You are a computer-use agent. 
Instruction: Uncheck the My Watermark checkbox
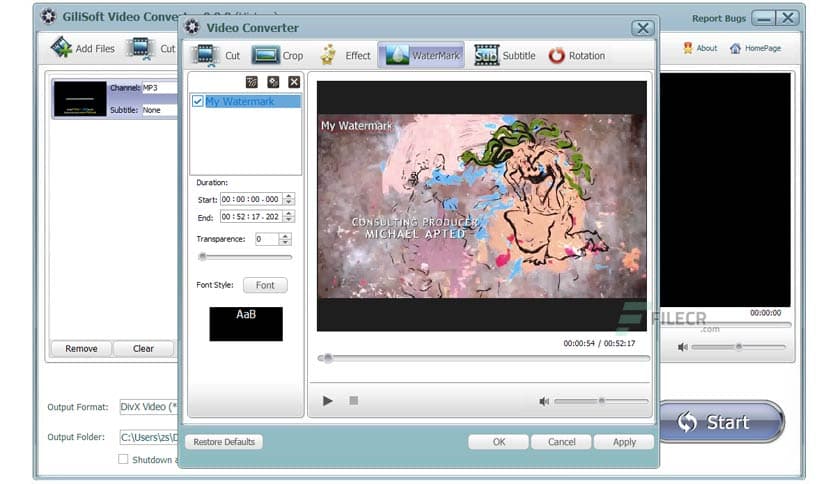[198, 101]
